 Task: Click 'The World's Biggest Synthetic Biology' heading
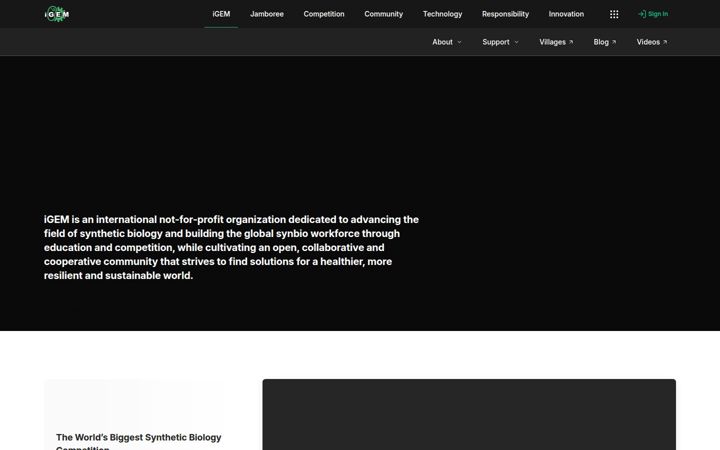139,441
